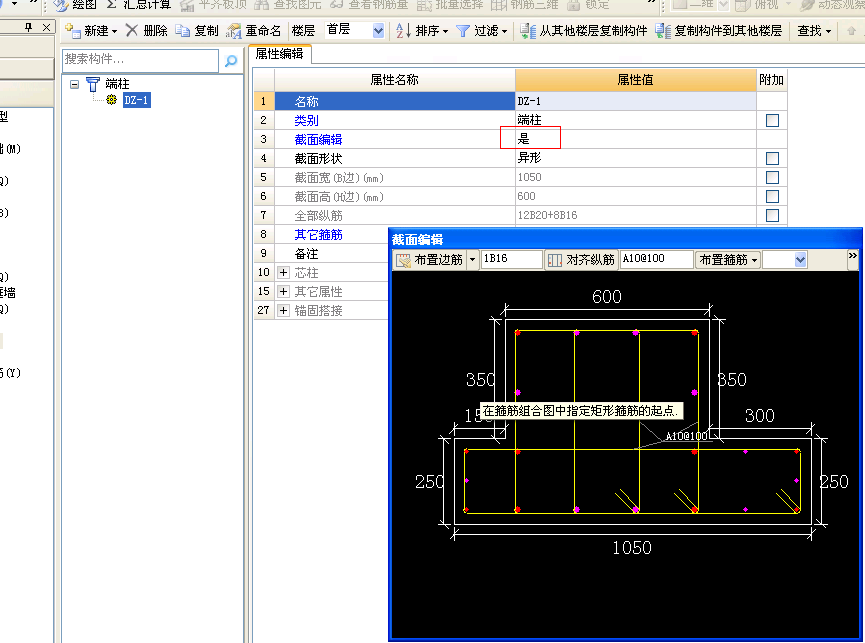Viewport: 865px width, 643px height.
Task: Expand the 芯柱 property group
Action: [283, 272]
